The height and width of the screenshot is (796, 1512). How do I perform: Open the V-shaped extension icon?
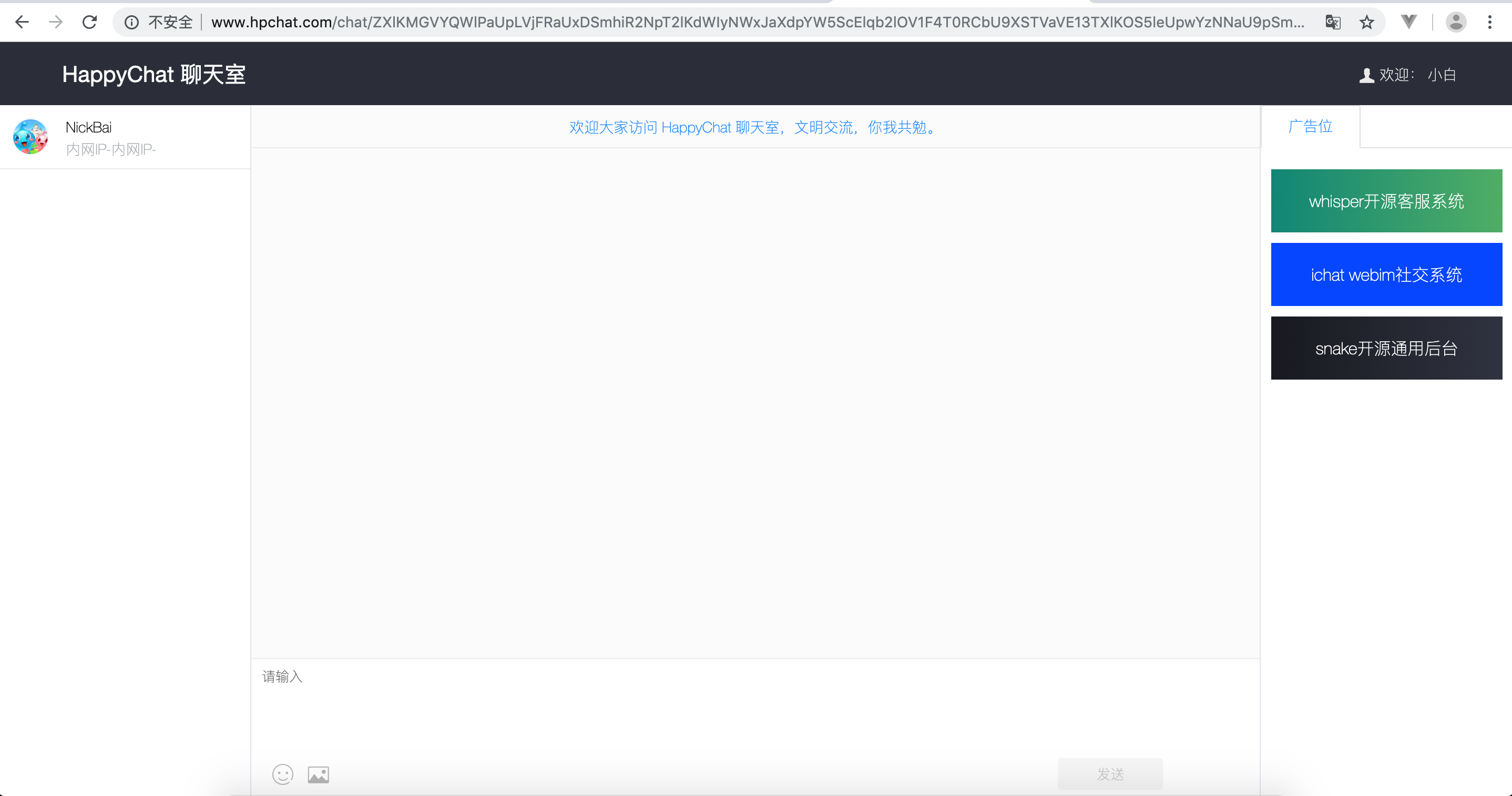click(1408, 22)
